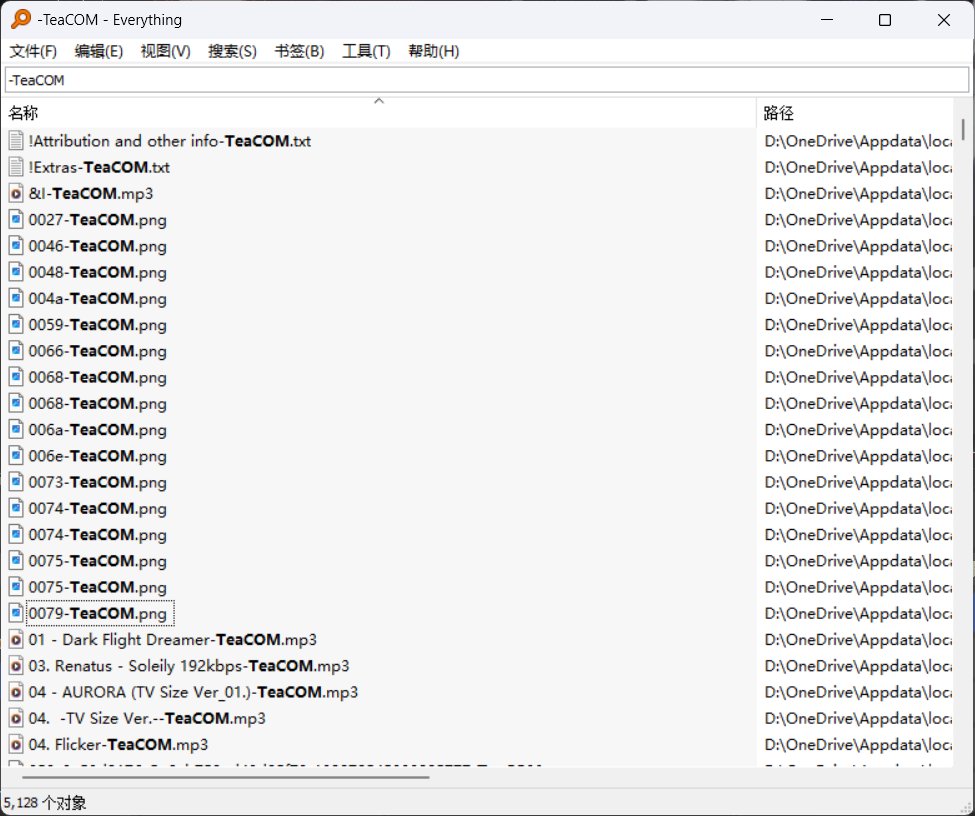Sort results by the 名称 column header
Viewport: 975px width, 816px height.
coord(378,113)
